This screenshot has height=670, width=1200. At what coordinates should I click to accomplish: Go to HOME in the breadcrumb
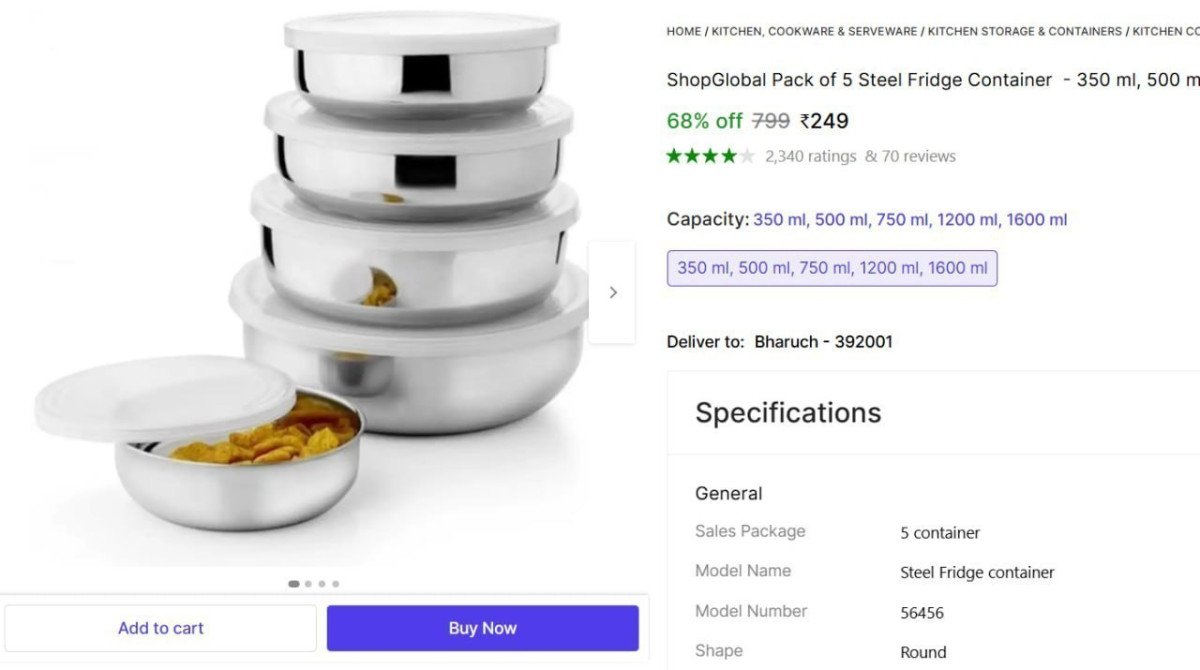point(684,32)
